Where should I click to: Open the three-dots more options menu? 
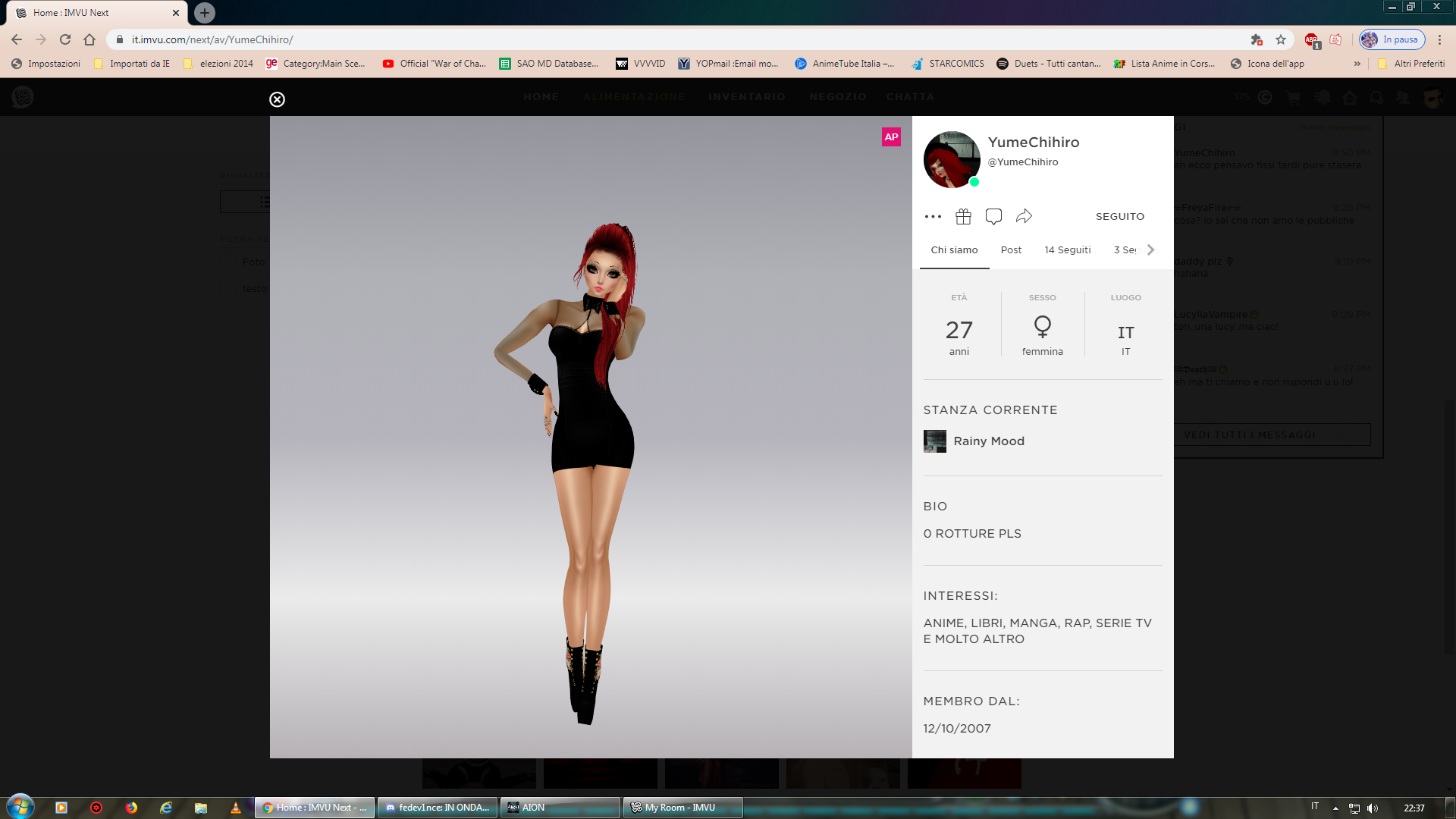[933, 217]
